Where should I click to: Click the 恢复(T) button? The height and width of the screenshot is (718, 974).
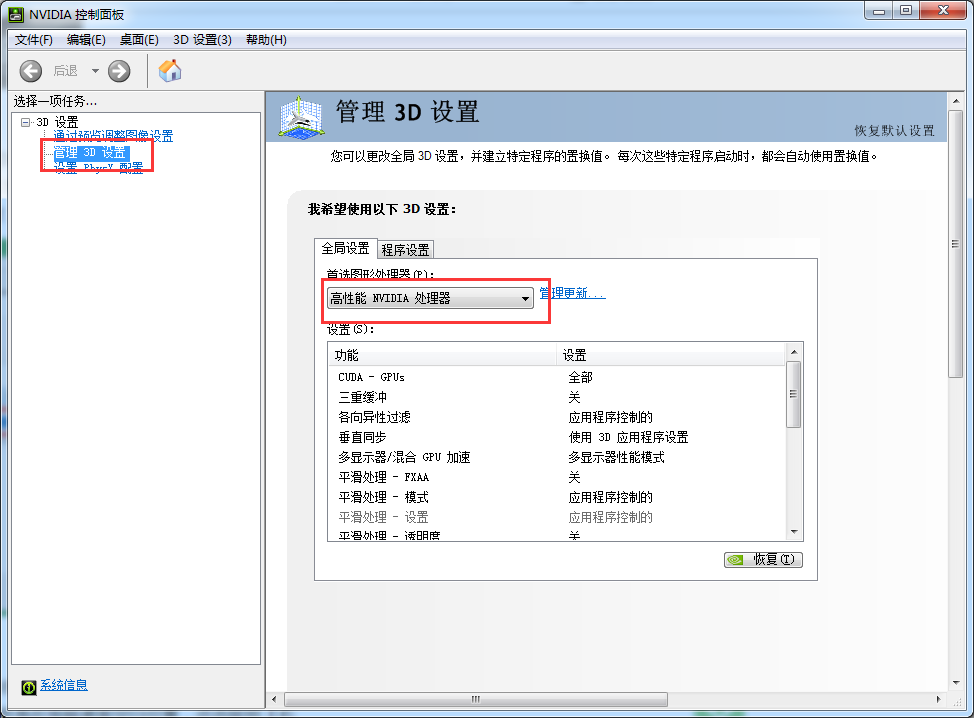(763, 560)
